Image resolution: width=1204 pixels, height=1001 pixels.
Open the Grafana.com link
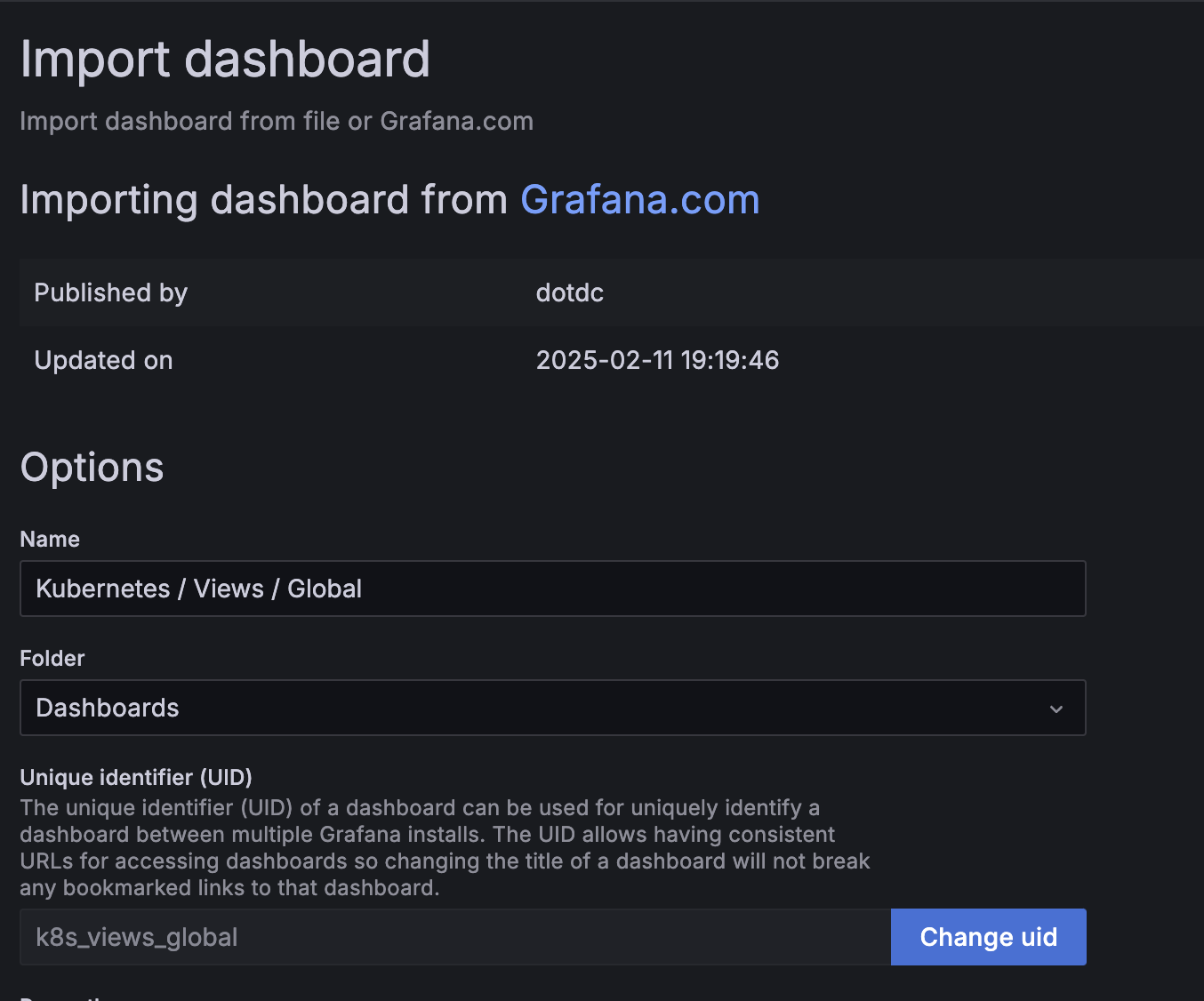[639, 200]
